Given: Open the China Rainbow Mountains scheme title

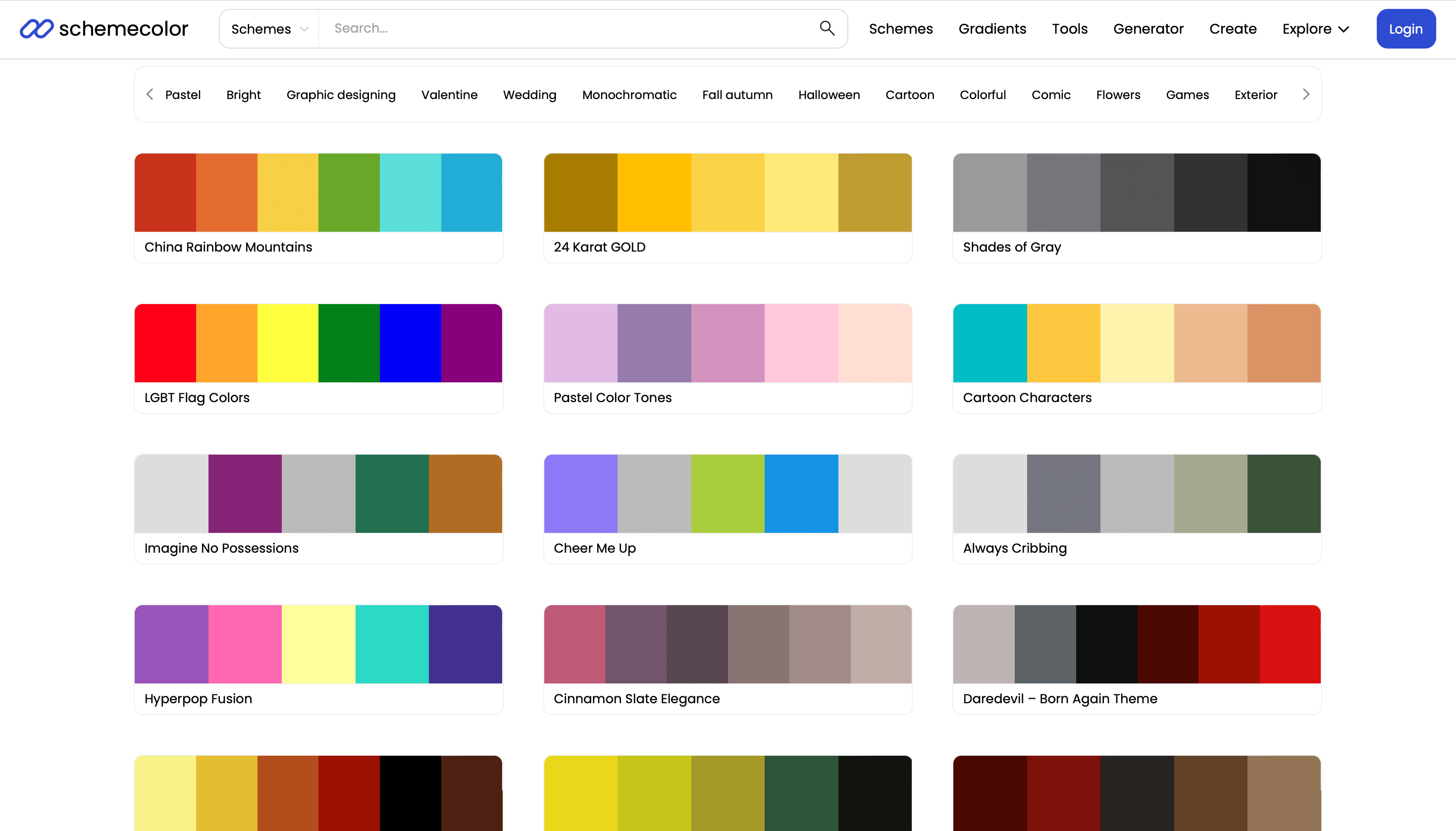Looking at the screenshot, I should 228,247.
